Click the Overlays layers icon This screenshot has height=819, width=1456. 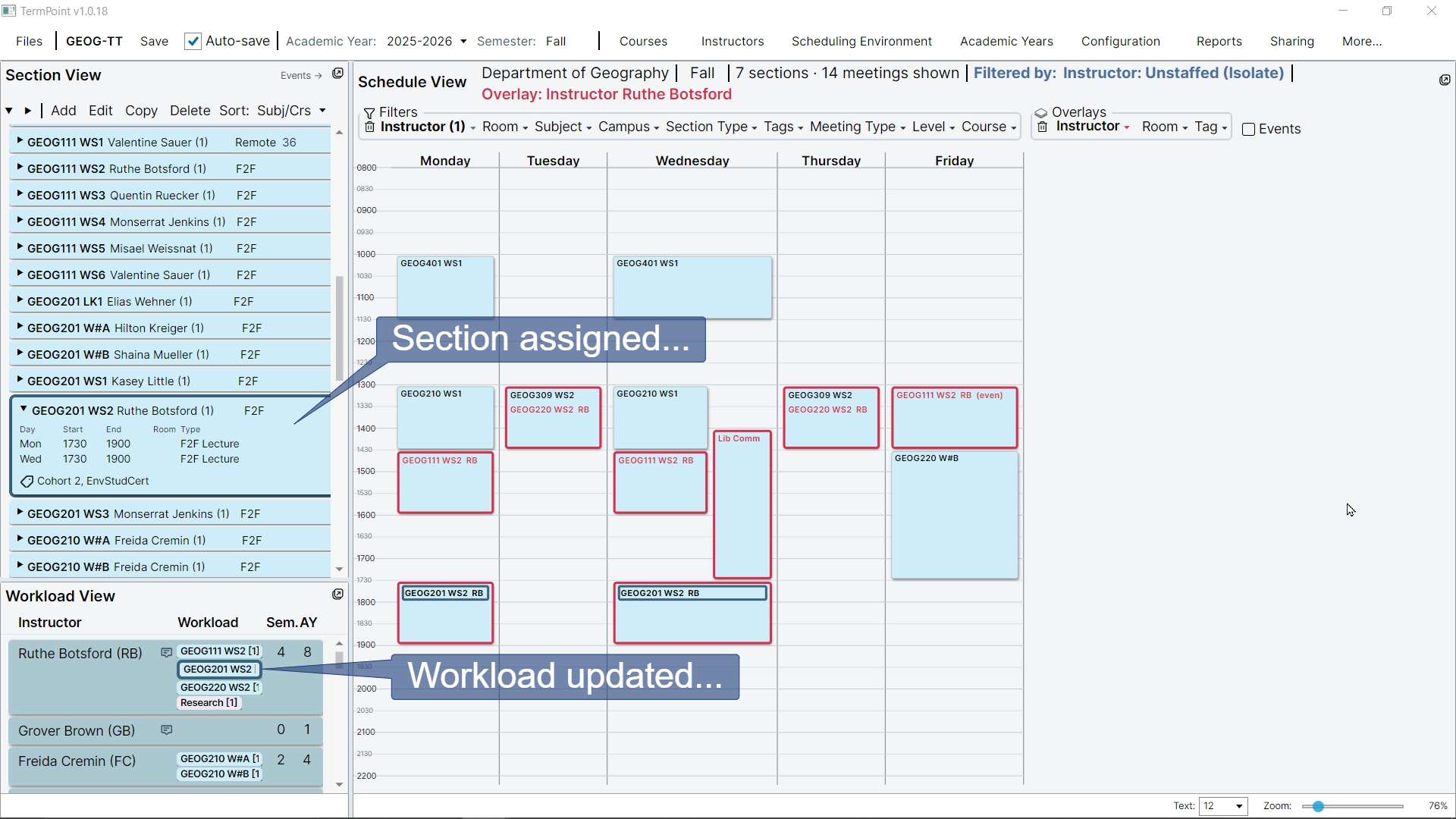point(1041,113)
